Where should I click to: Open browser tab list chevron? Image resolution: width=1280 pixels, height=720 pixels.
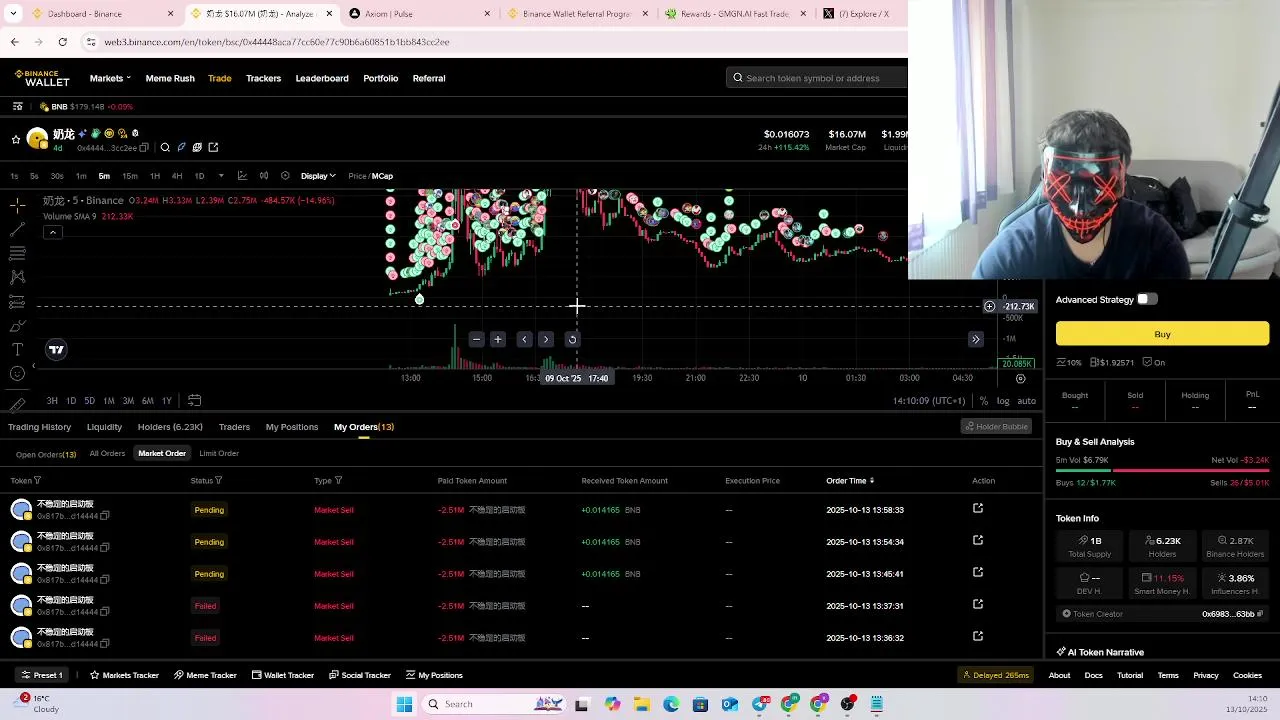13,14
